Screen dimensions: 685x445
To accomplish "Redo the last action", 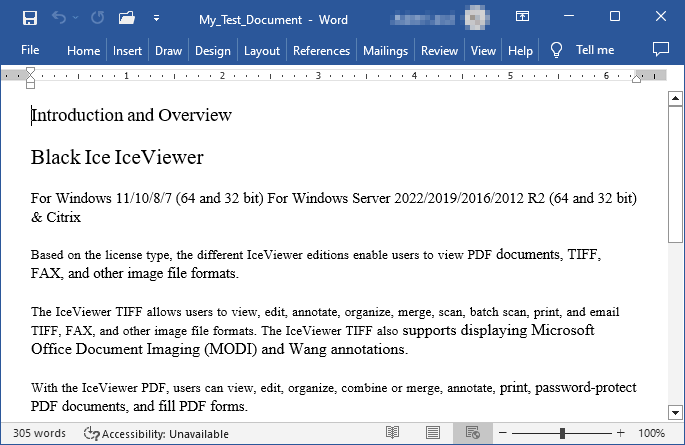I will click(97, 18).
